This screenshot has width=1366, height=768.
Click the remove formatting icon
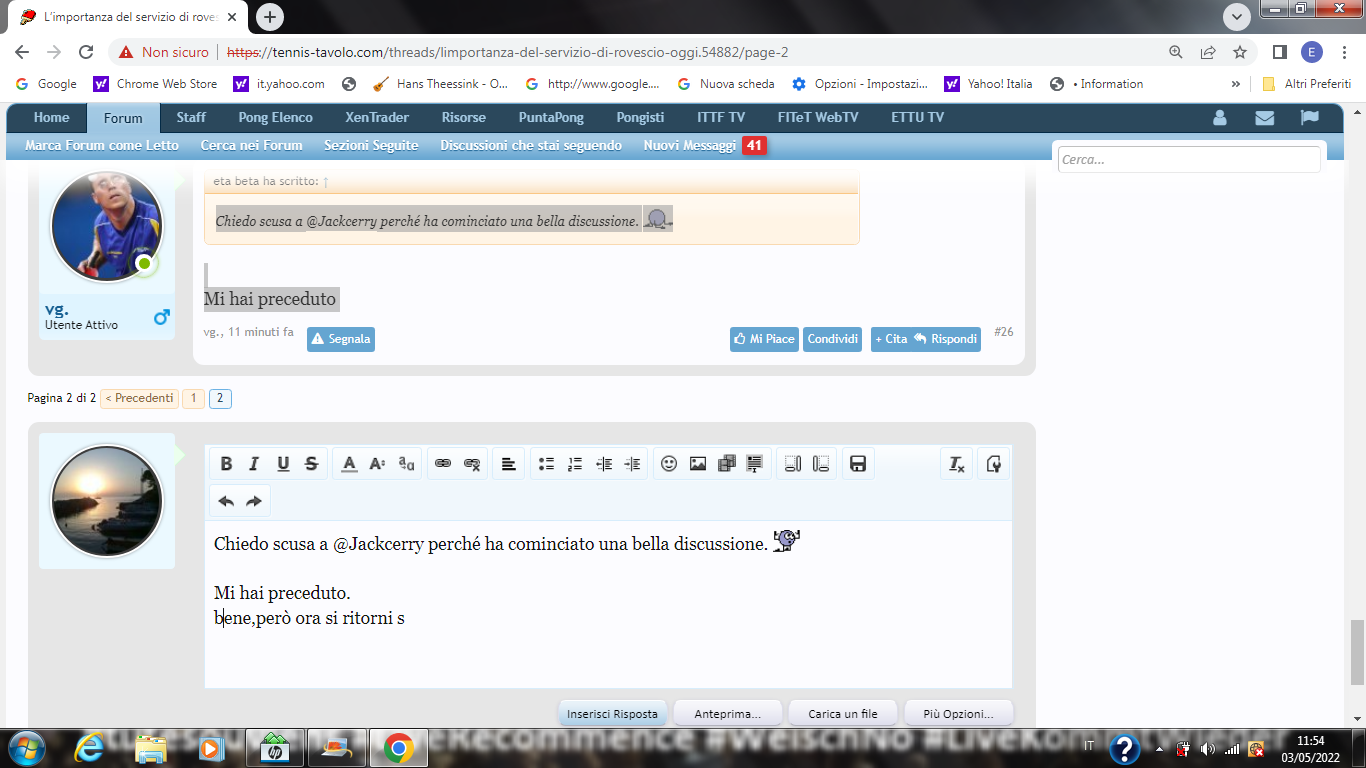click(x=956, y=464)
